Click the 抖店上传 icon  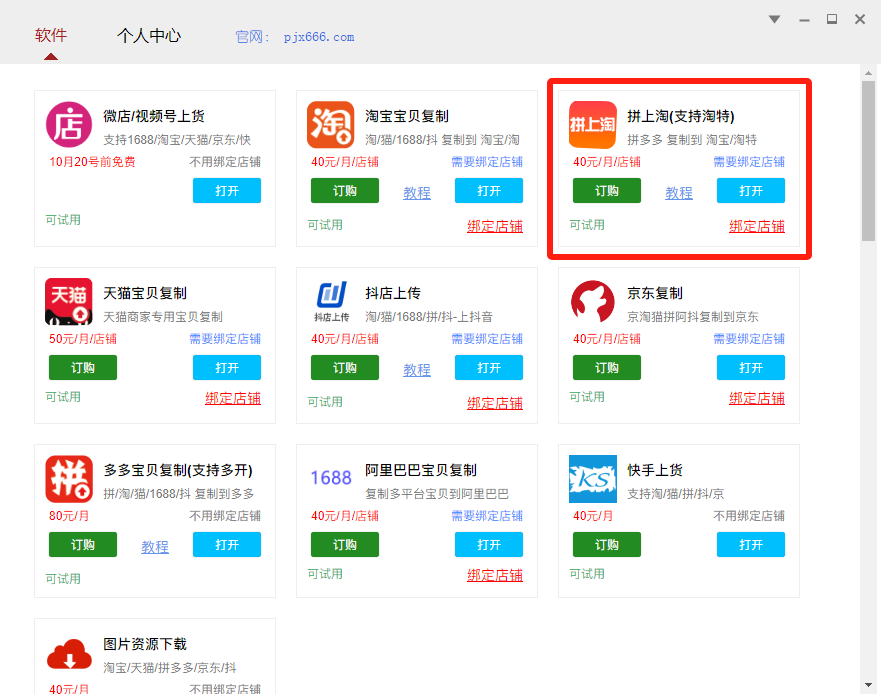coord(331,302)
